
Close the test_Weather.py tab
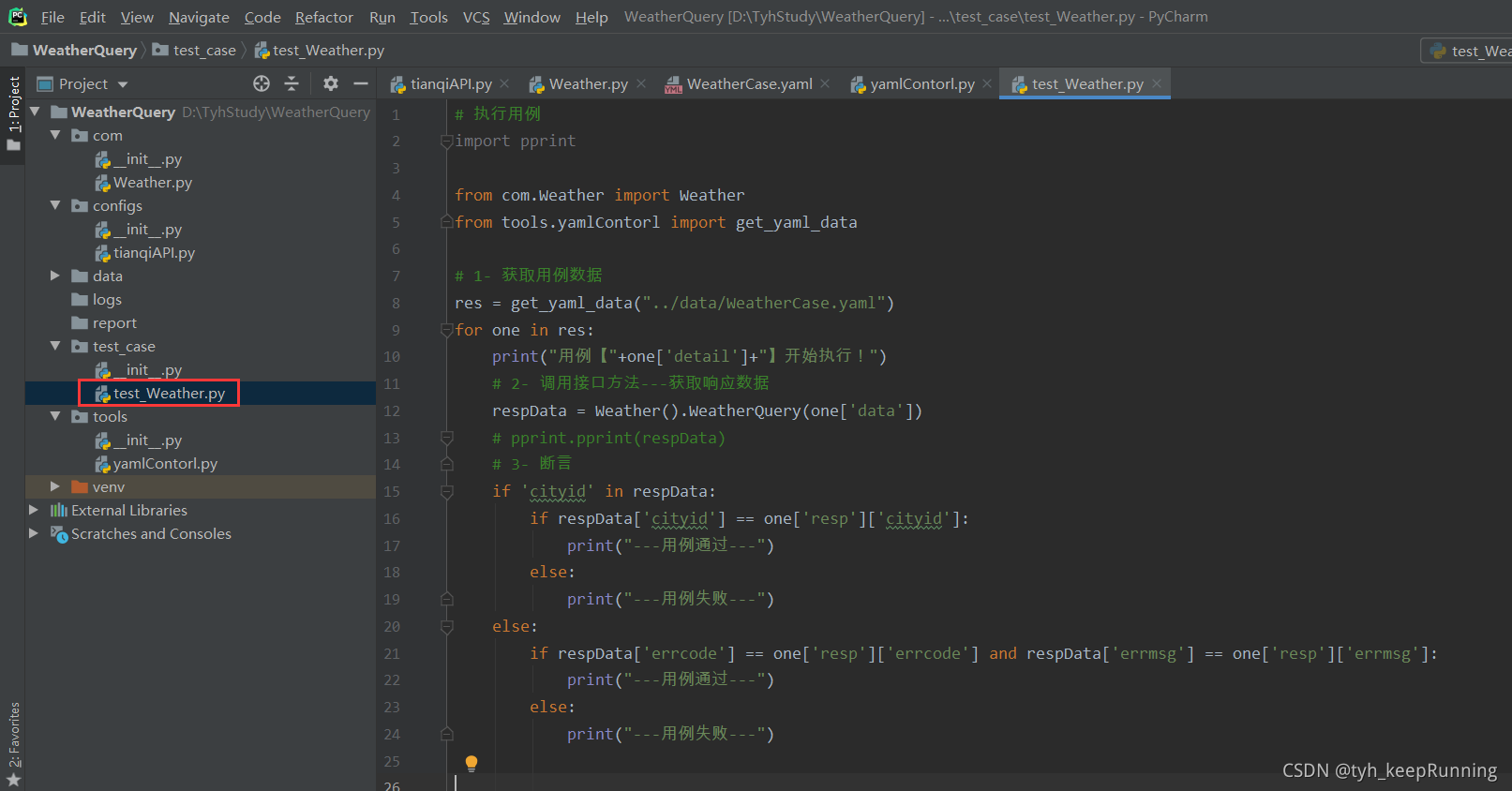tap(1157, 83)
